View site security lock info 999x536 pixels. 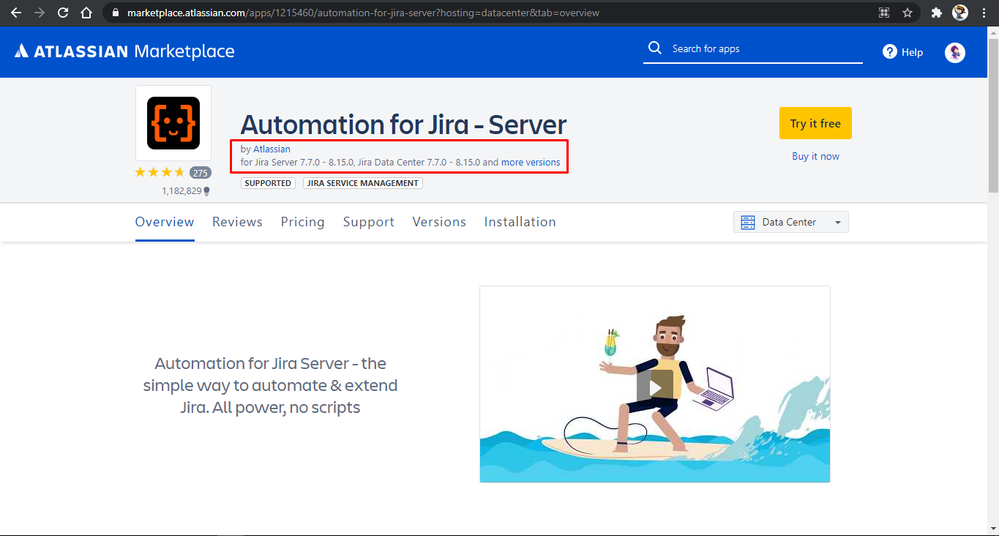[115, 13]
